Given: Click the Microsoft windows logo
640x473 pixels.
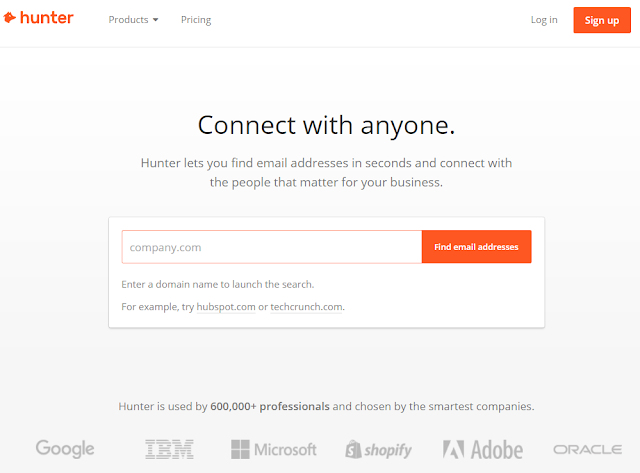Looking at the screenshot, I should tap(242, 449).
